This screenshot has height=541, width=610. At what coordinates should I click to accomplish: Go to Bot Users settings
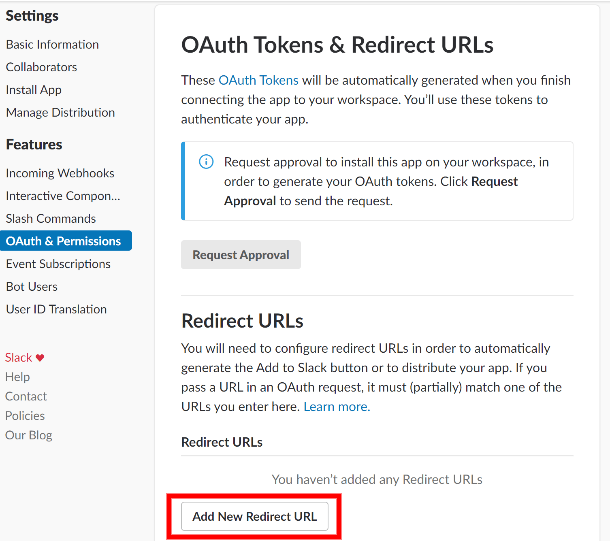tap(32, 287)
